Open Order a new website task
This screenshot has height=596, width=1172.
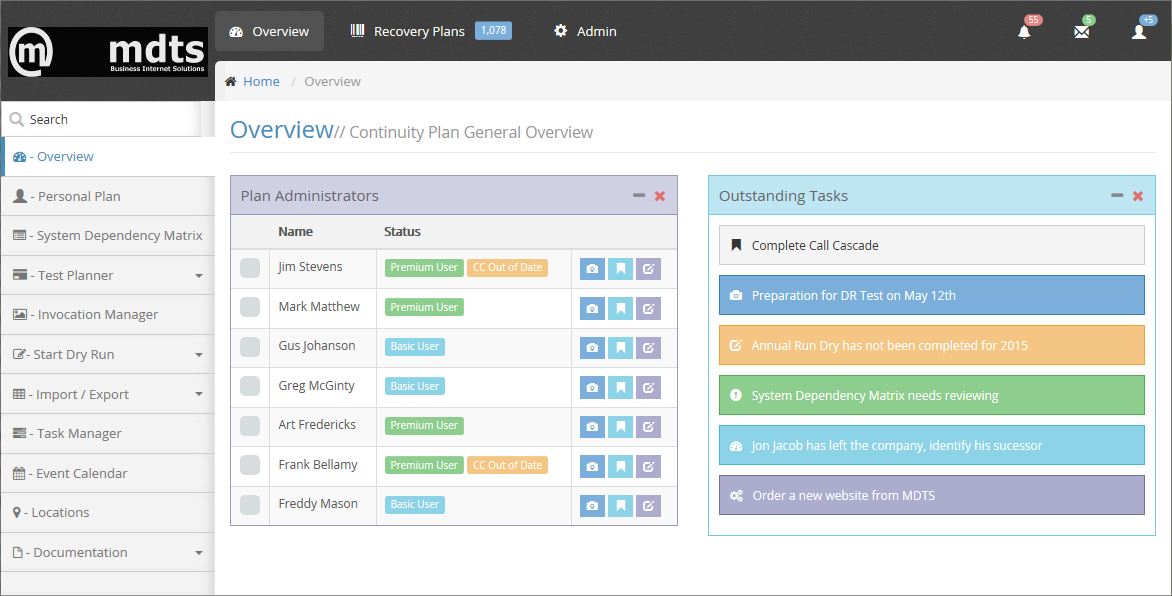[931, 495]
